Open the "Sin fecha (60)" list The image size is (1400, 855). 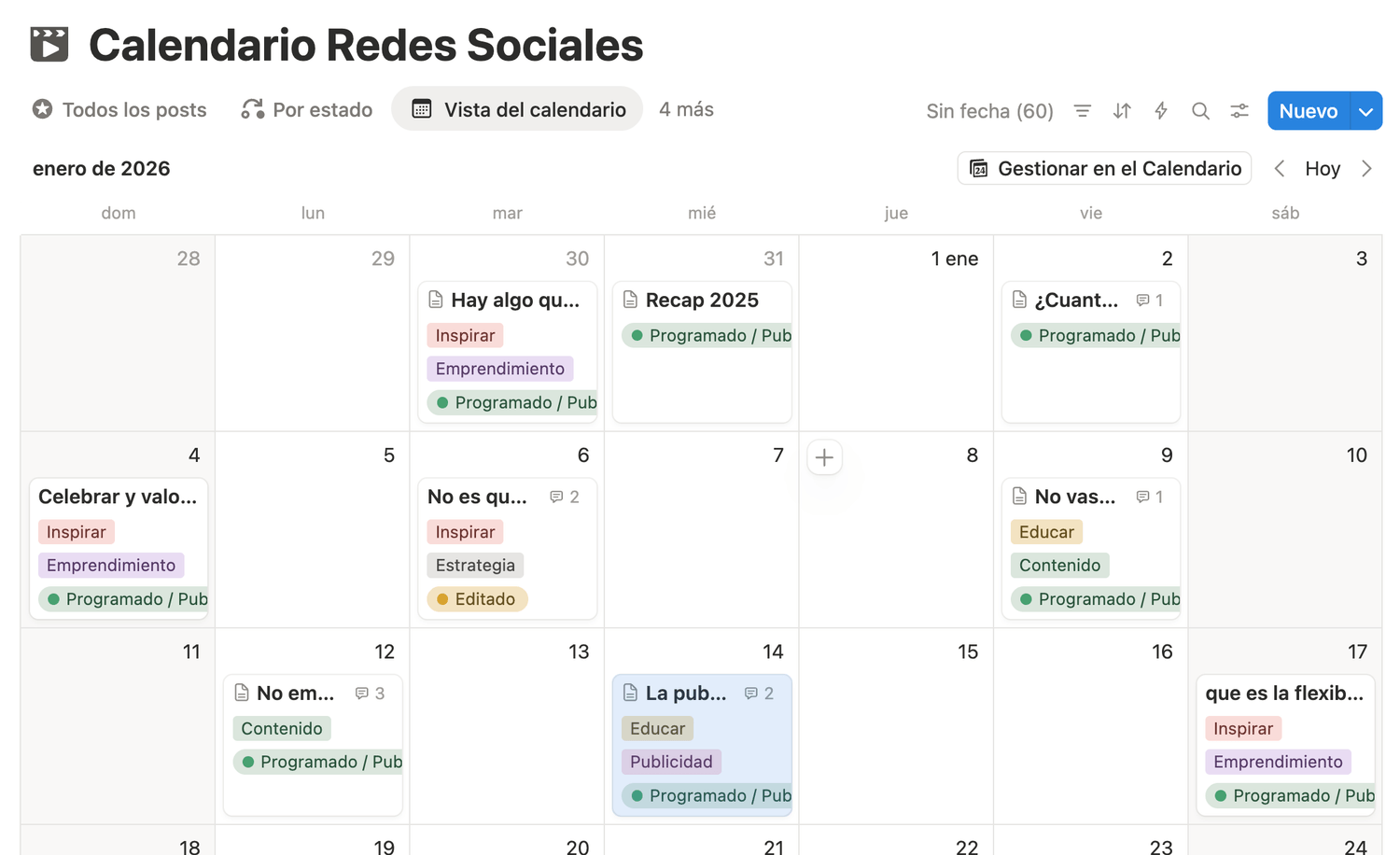pos(989,111)
